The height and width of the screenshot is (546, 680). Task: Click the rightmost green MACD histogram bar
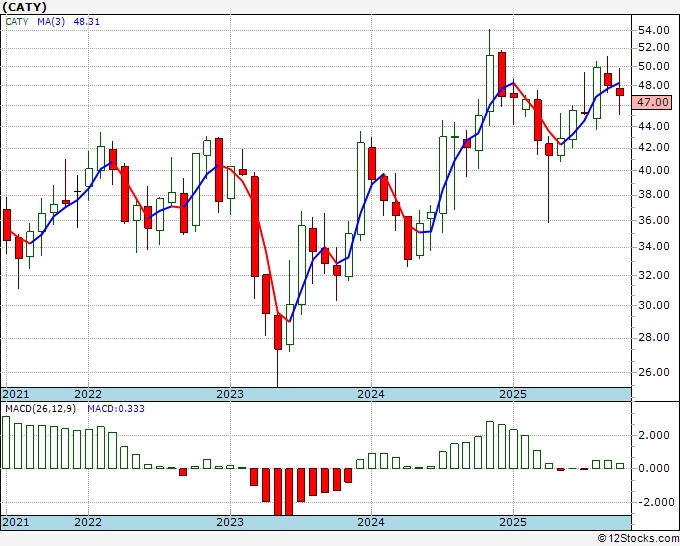click(620, 466)
